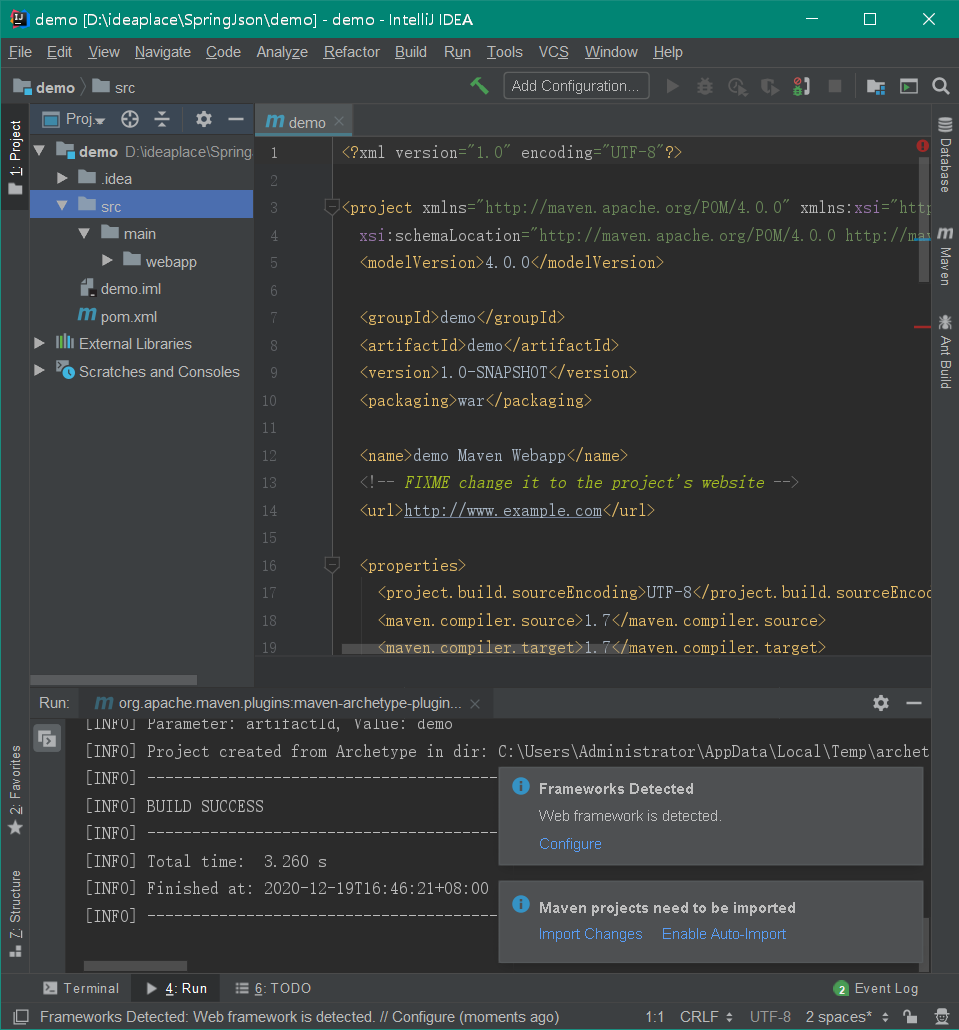Click http://www.example.com URL in editor
This screenshot has width=959, height=1030.
[502, 510]
